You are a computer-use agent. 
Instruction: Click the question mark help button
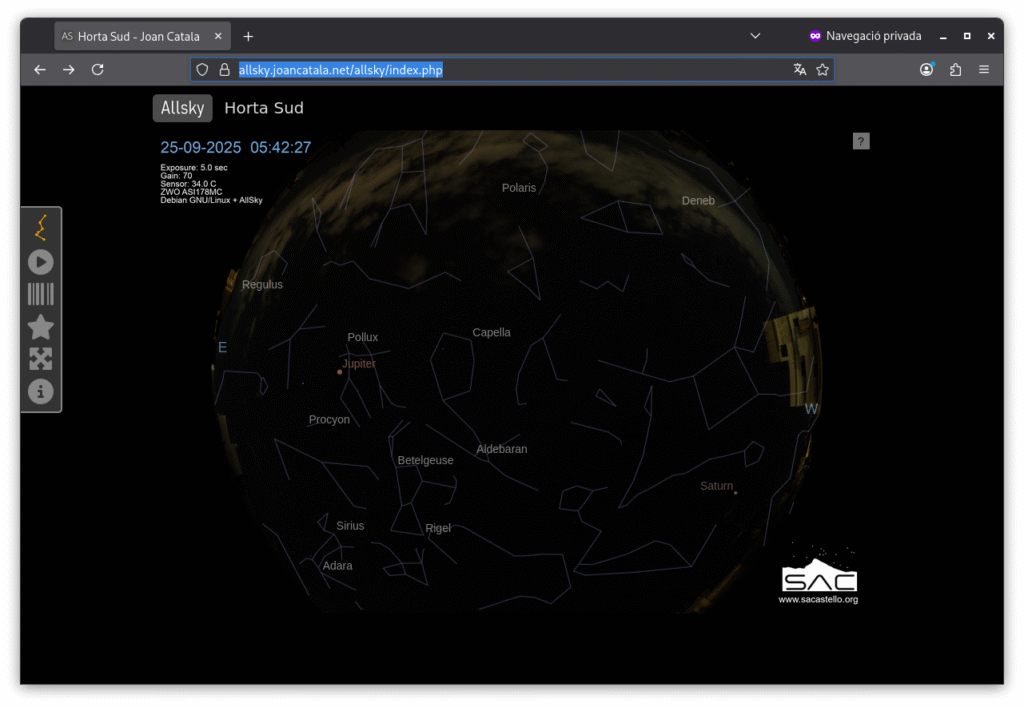tap(861, 141)
